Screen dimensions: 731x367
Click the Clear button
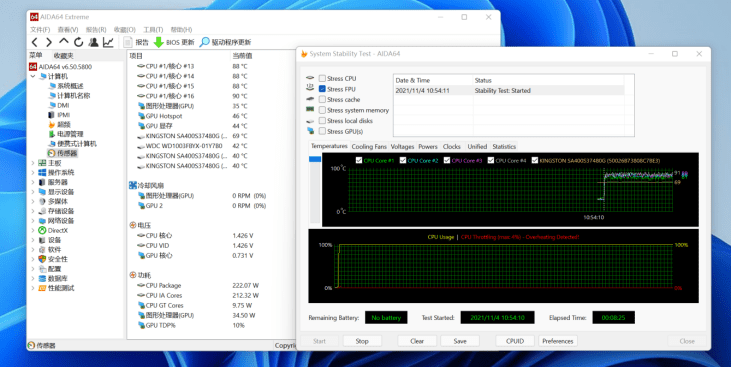pos(417,341)
